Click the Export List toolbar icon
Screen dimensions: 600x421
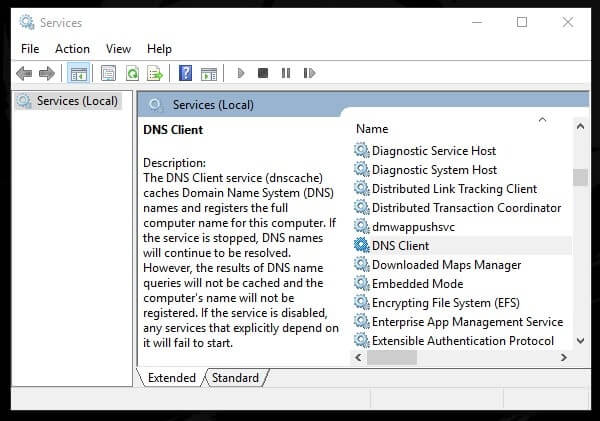click(155, 73)
